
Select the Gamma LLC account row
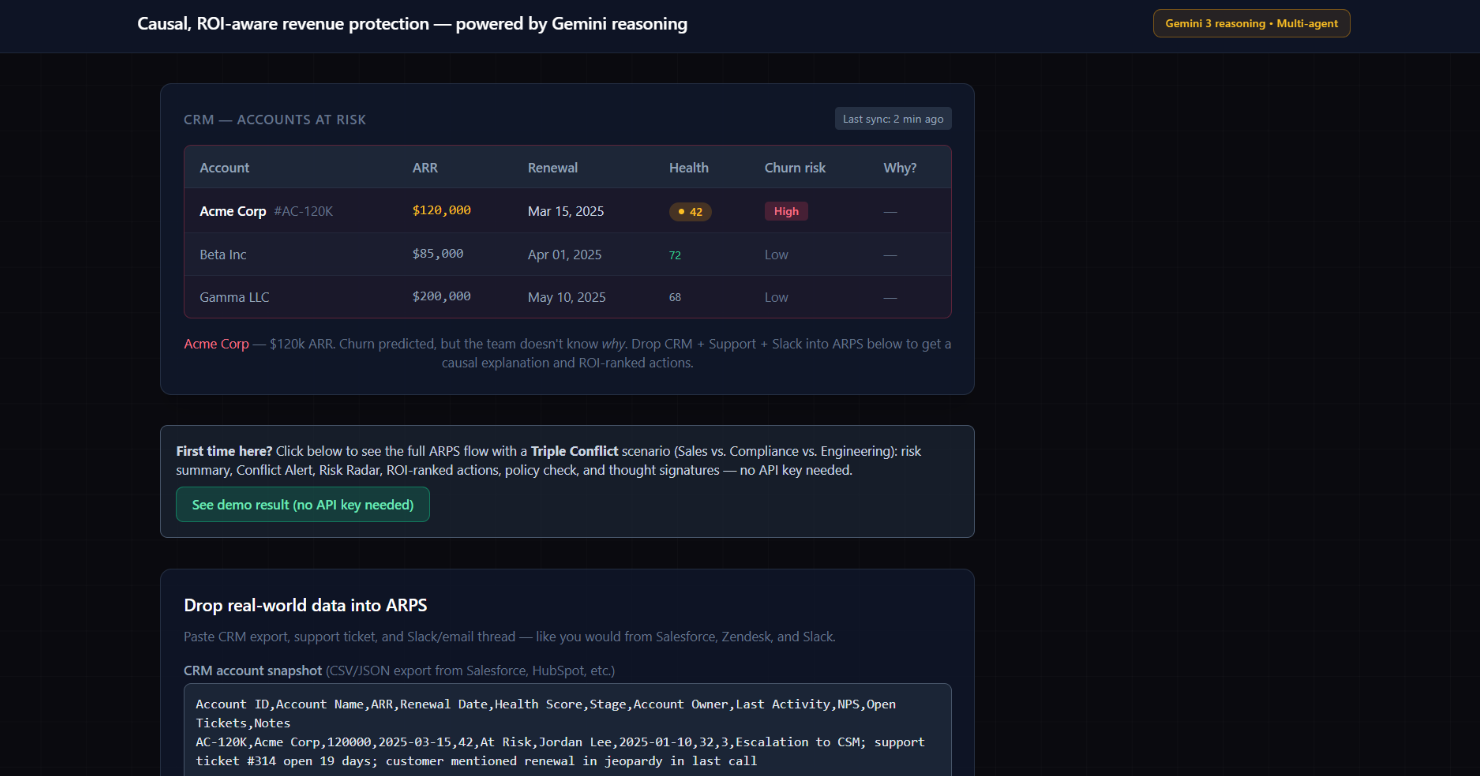(567, 297)
